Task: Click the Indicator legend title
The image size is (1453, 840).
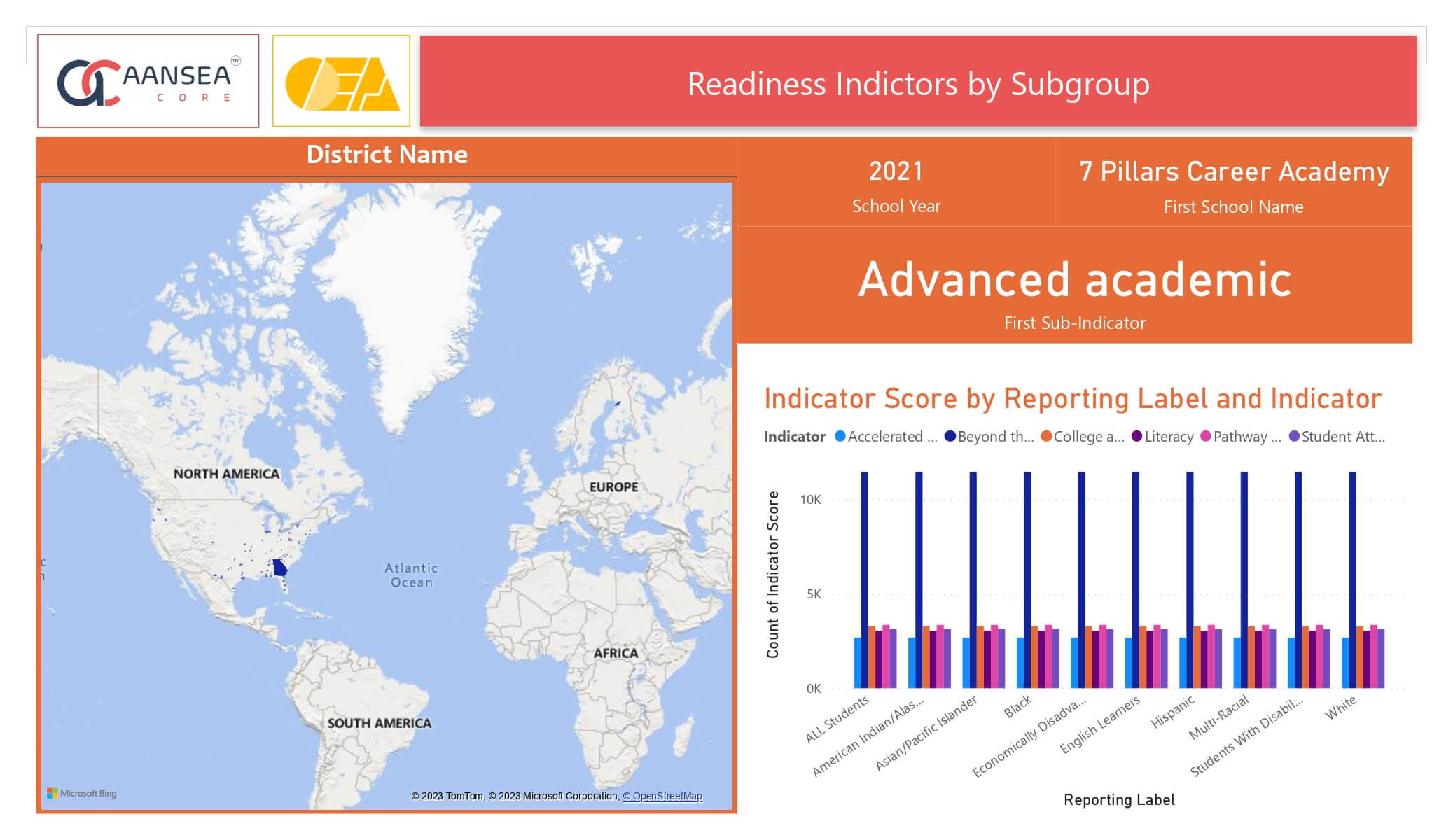Action: pyautogui.click(x=795, y=436)
